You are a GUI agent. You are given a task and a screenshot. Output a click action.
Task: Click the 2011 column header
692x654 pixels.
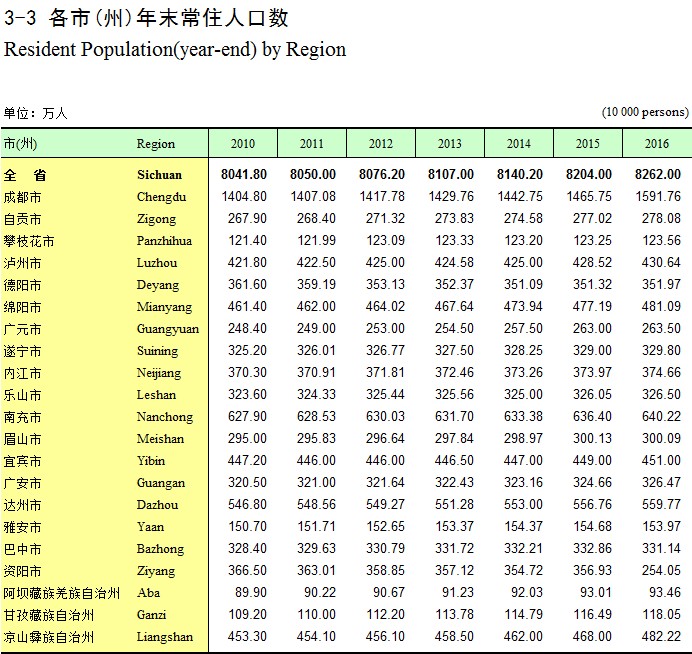pyautogui.click(x=312, y=143)
